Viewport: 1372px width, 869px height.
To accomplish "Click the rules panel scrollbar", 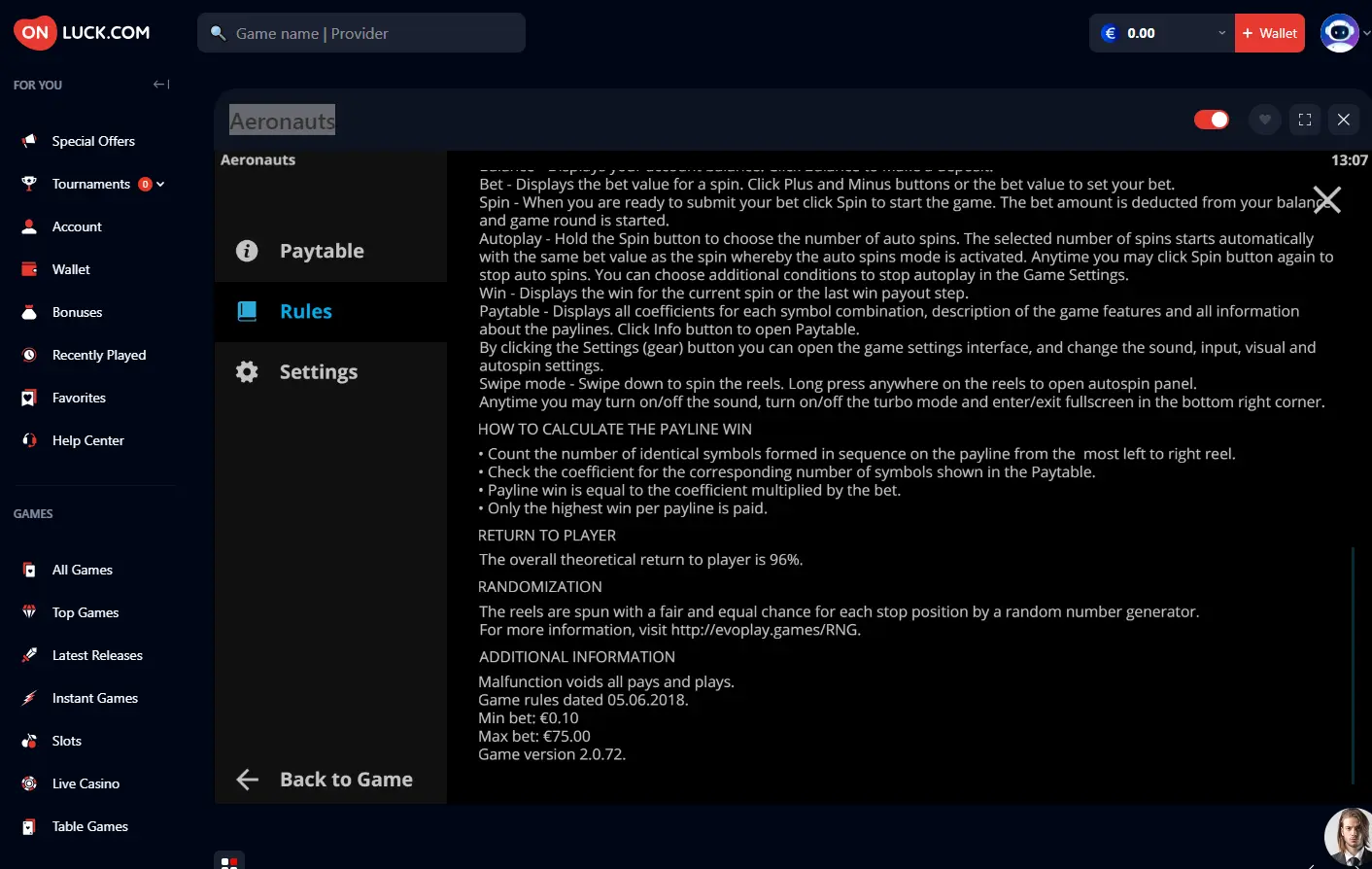I will point(1353,665).
